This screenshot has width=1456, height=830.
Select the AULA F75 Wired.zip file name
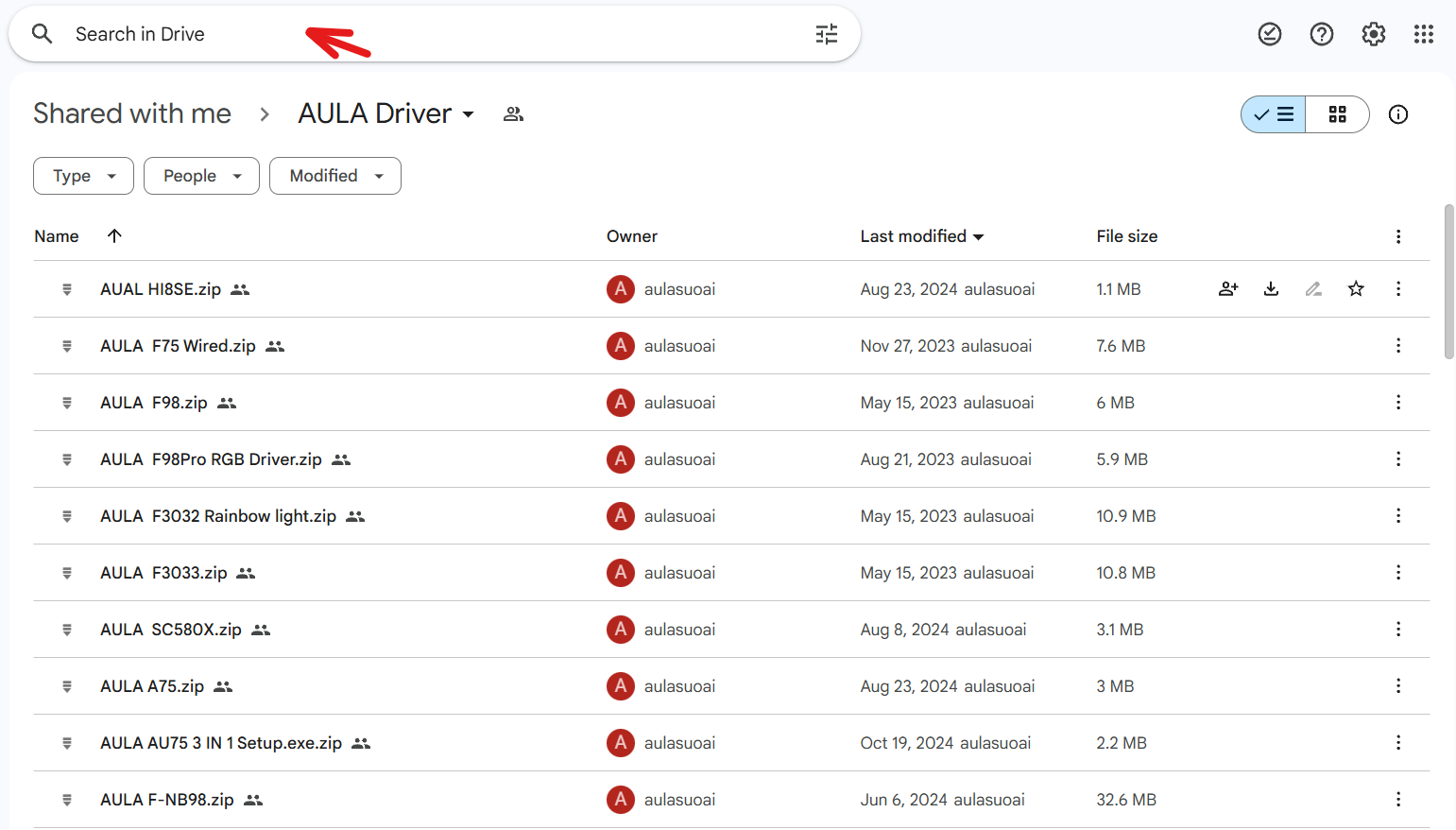click(x=178, y=346)
